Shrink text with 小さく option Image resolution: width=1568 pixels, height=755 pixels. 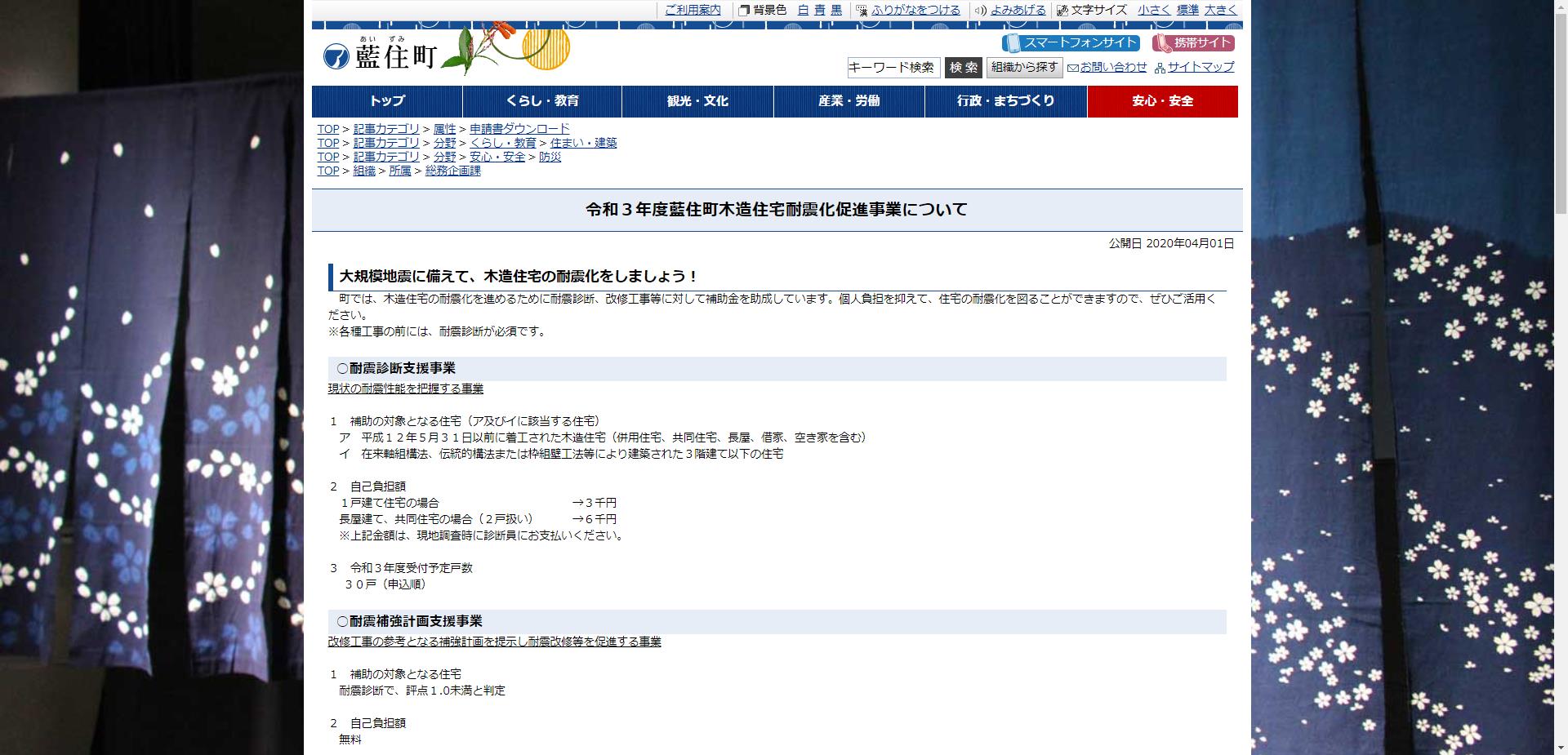point(1152,10)
